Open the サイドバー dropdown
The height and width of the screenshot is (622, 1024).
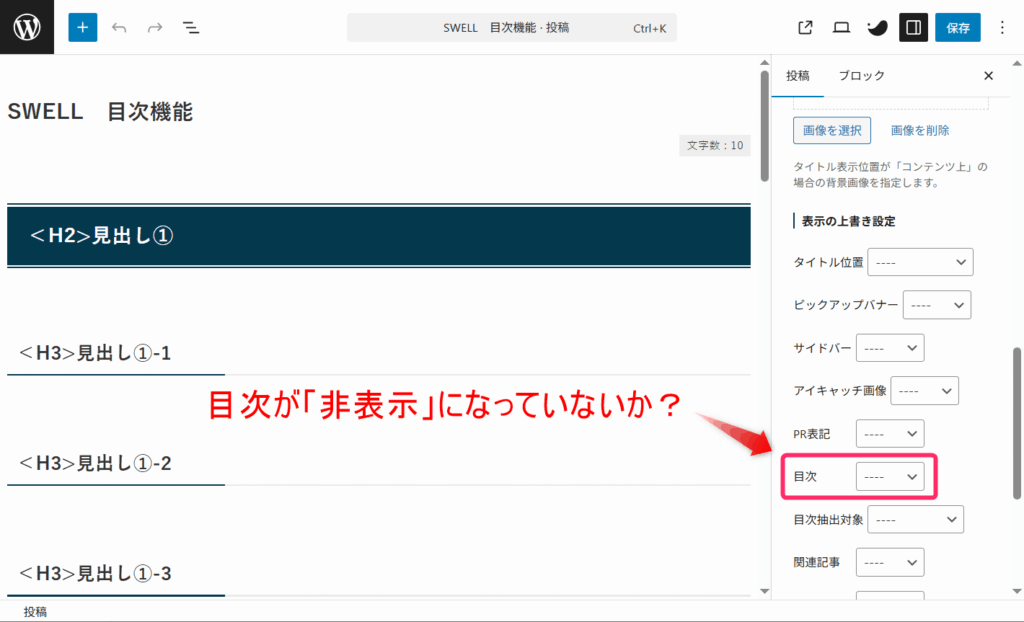(x=889, y=348)
